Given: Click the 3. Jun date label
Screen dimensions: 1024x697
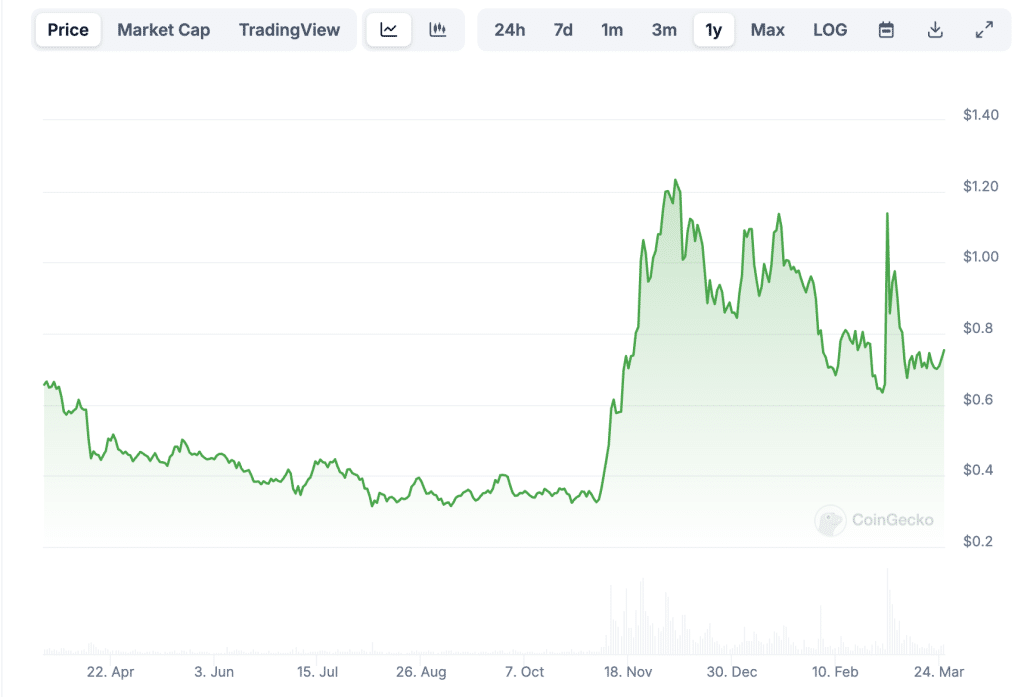Looking at the screenshot, I should 214,672.
